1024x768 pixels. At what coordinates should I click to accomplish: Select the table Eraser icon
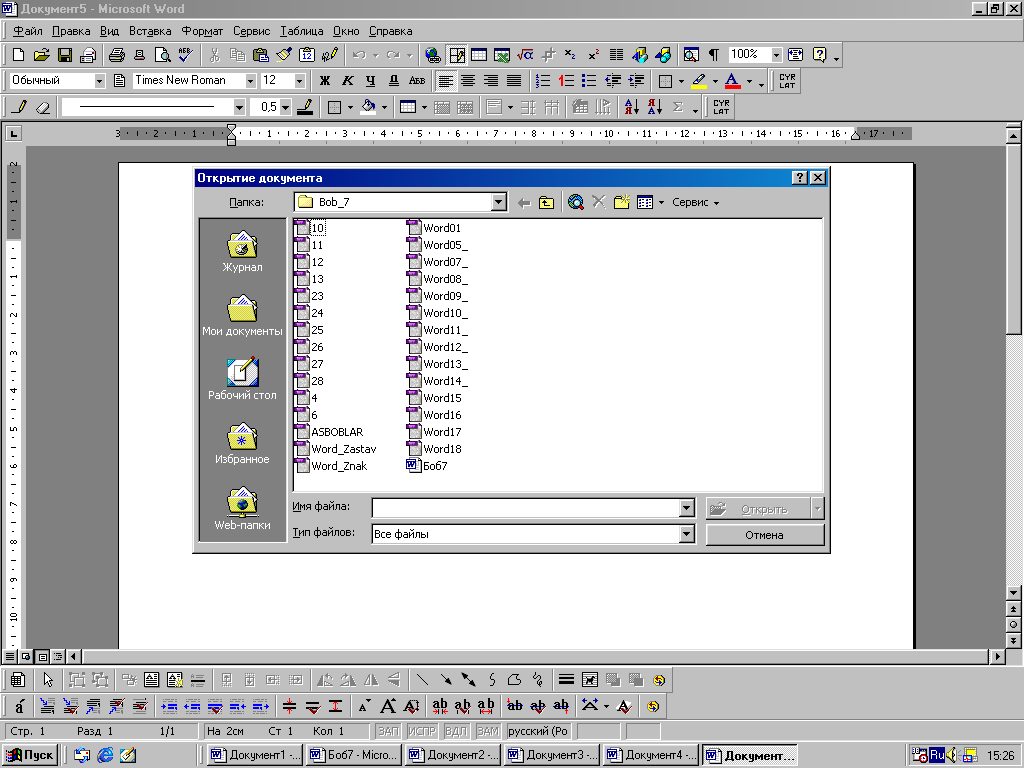coord(42,107)
